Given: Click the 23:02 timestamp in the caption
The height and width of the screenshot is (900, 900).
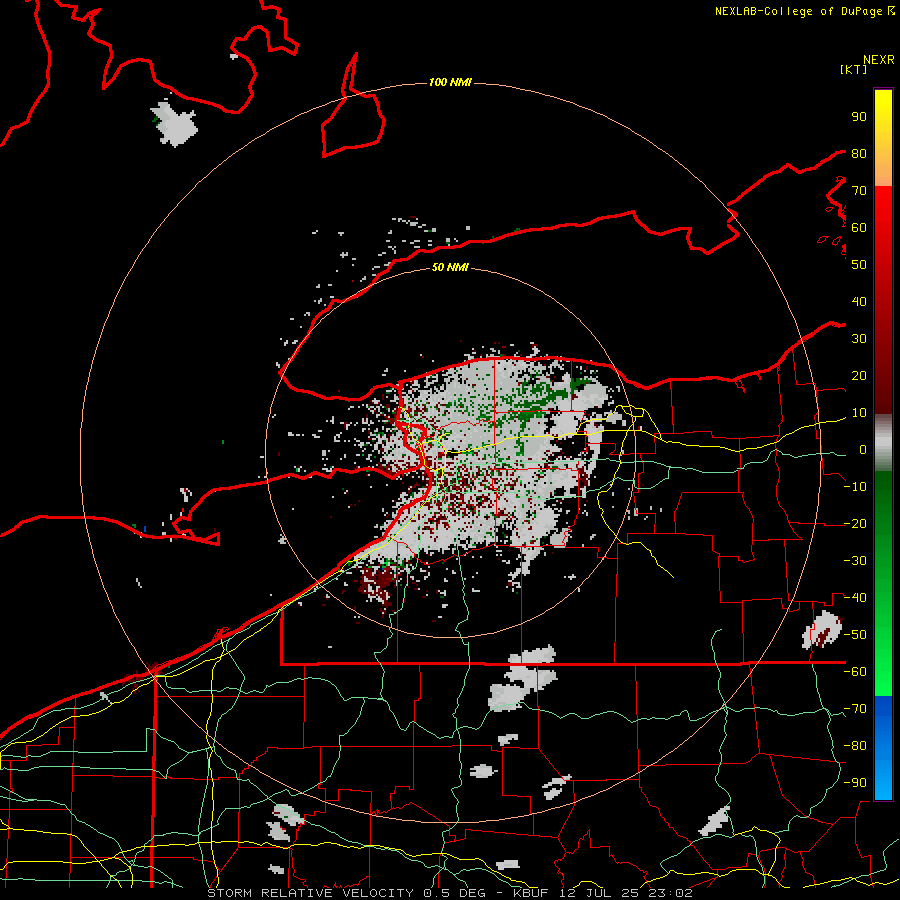Looking at the screenshot, I should tap(670, 893).
